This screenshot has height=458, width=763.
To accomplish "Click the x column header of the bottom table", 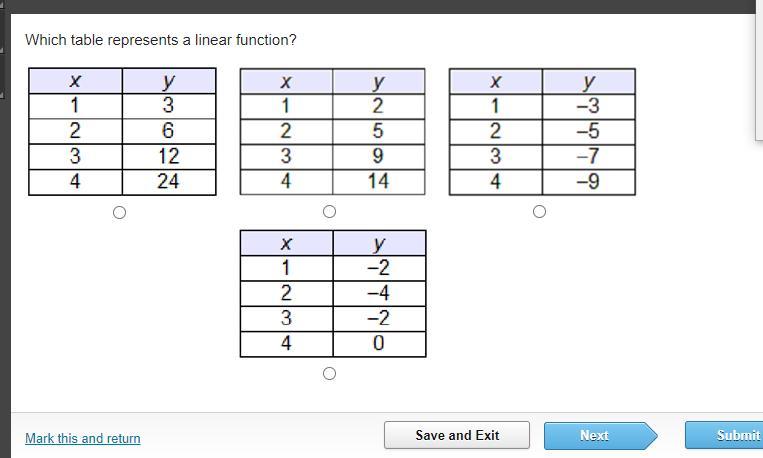I will pyautogui.click(x=287, y=243).
